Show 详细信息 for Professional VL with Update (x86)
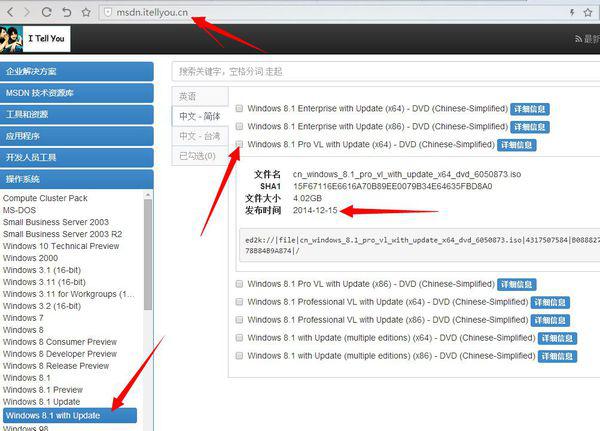Screen dimensions: 600x431 pos(550,321)
